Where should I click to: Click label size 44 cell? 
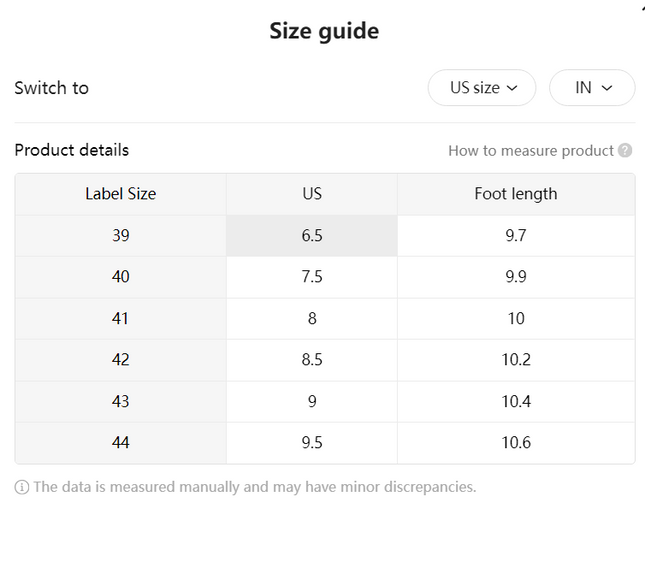pos(121,443)
